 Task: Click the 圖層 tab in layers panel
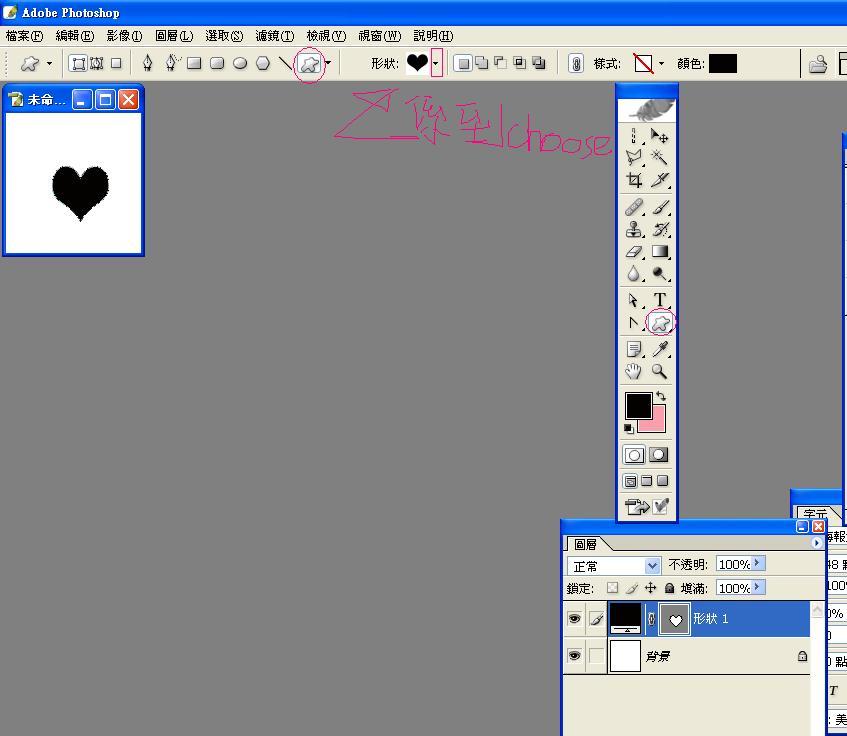pyautogui.click(x=585, y=544)
